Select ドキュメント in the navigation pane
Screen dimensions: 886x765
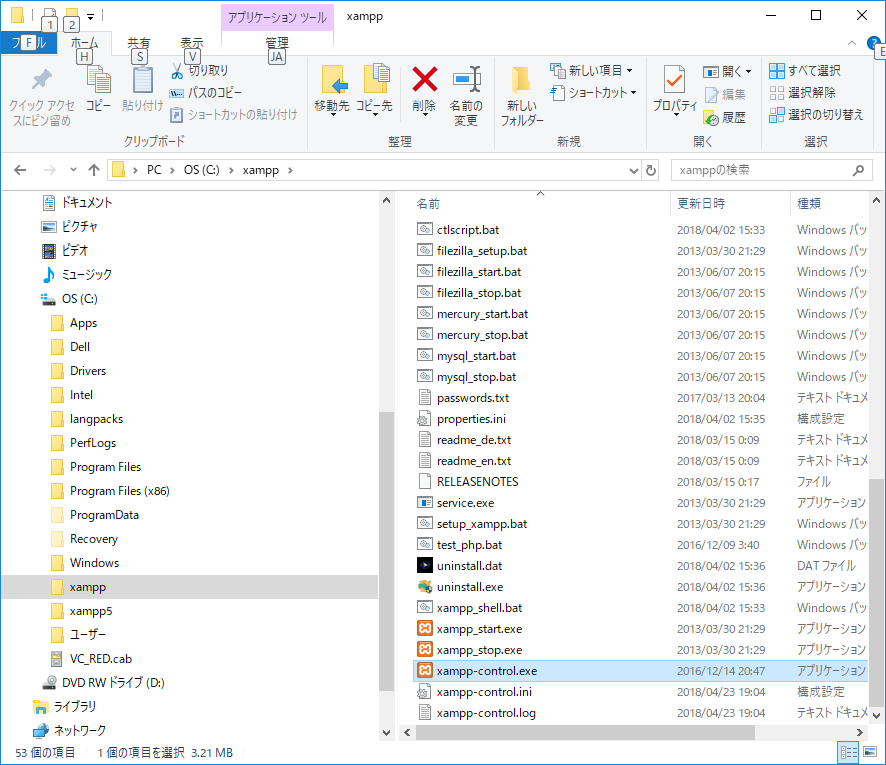[86, 202]
